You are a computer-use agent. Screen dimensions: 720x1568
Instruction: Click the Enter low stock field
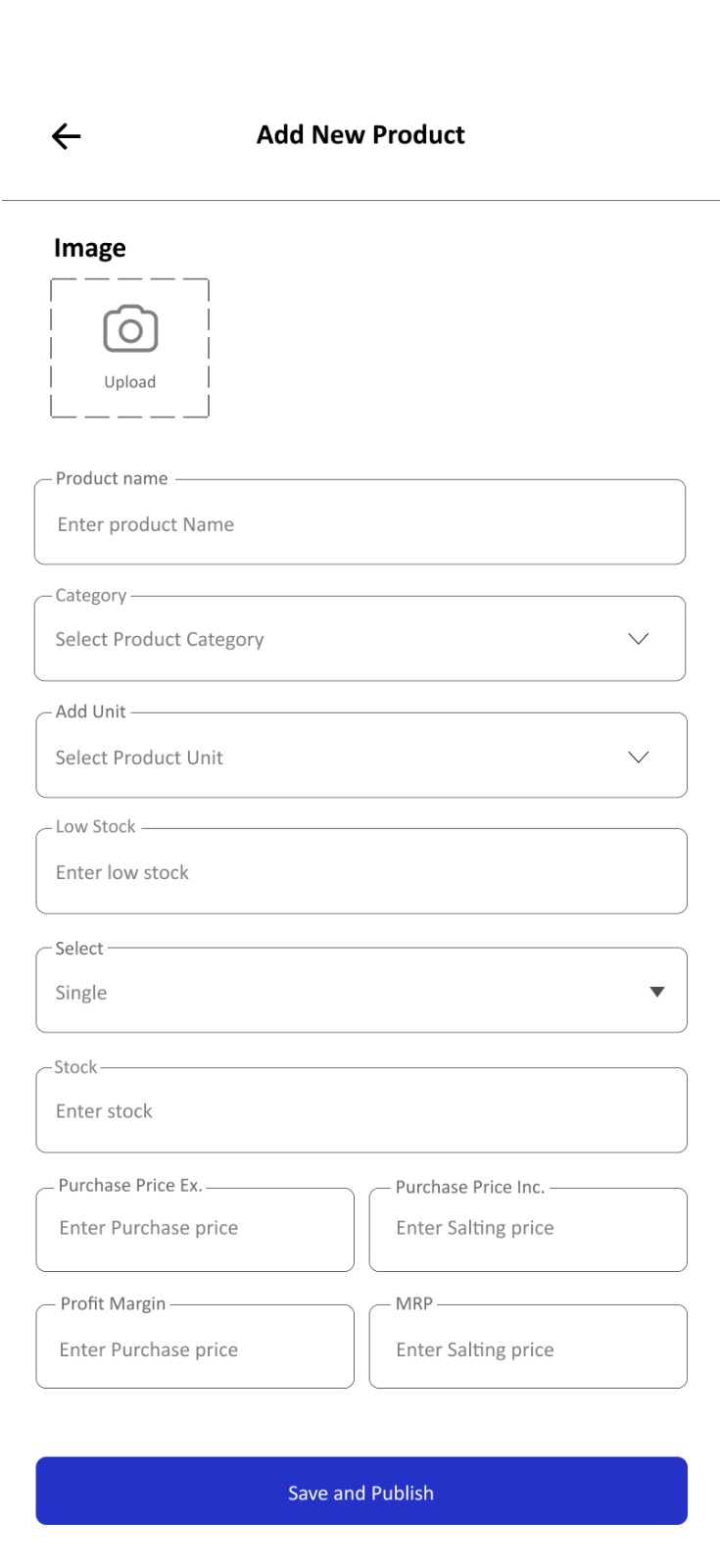point(361,871)
